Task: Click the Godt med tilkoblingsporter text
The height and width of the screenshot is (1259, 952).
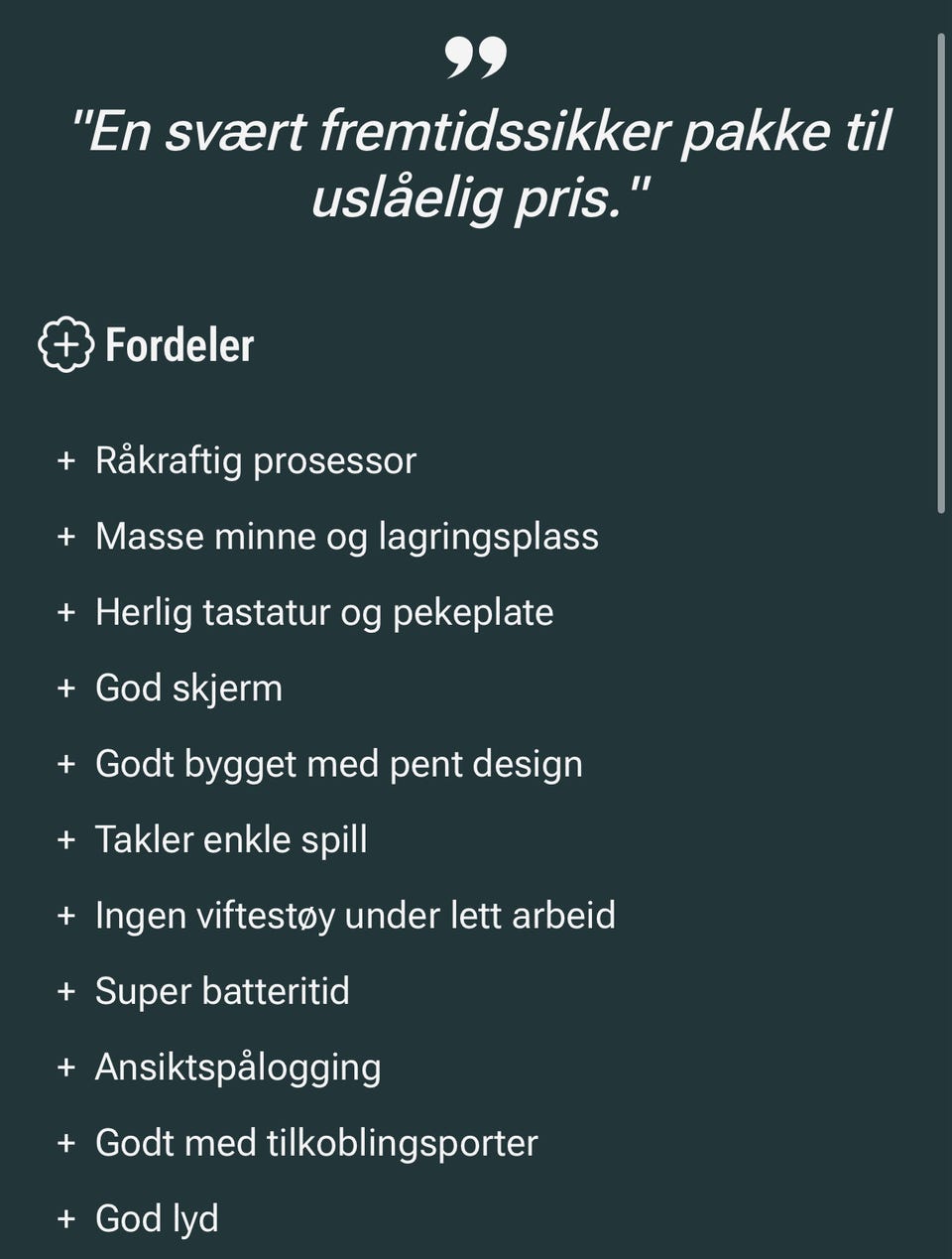Action: coord(316,1143)
